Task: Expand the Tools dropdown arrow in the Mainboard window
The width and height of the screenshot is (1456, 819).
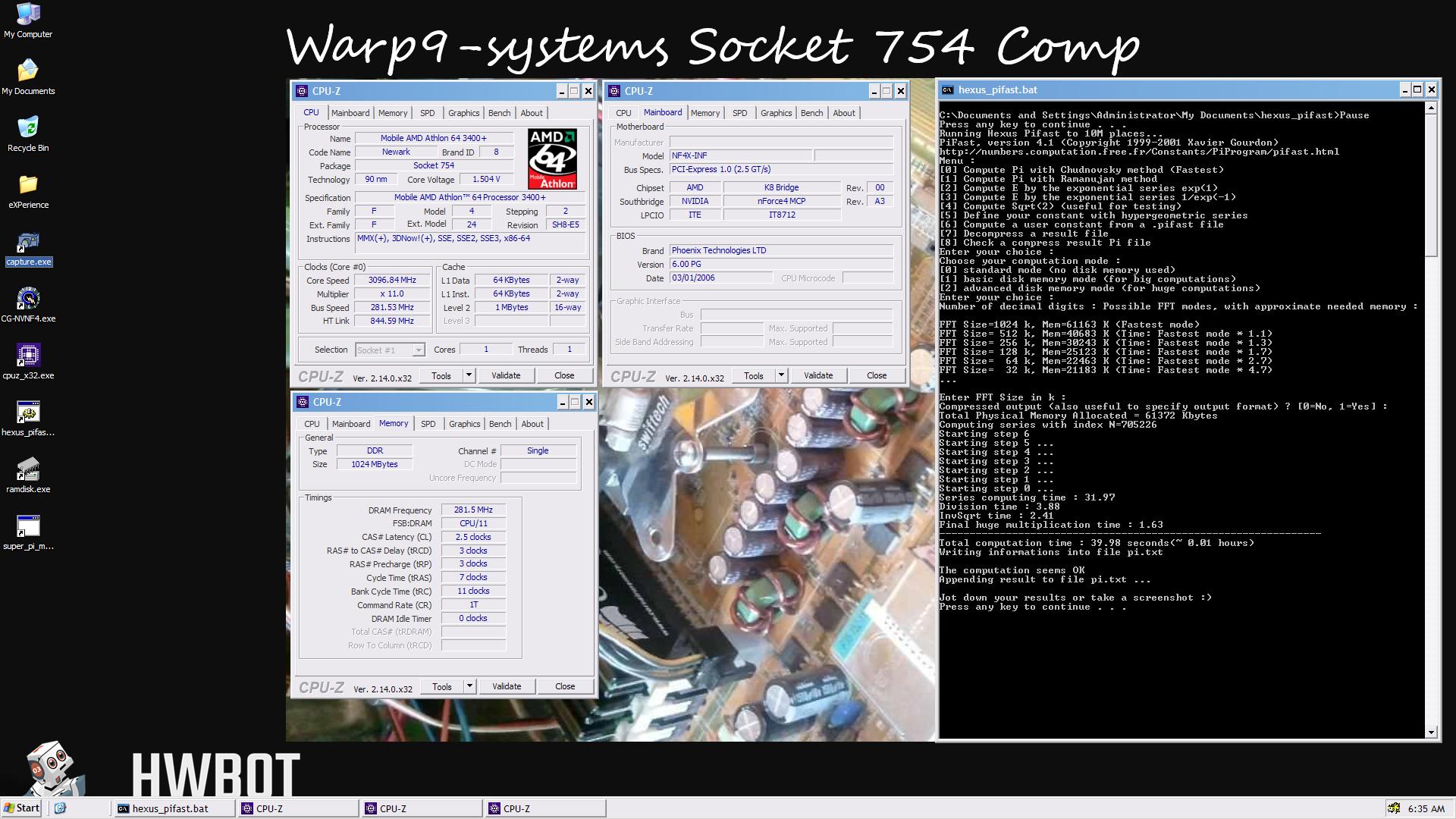Action: tap(781, 375)
